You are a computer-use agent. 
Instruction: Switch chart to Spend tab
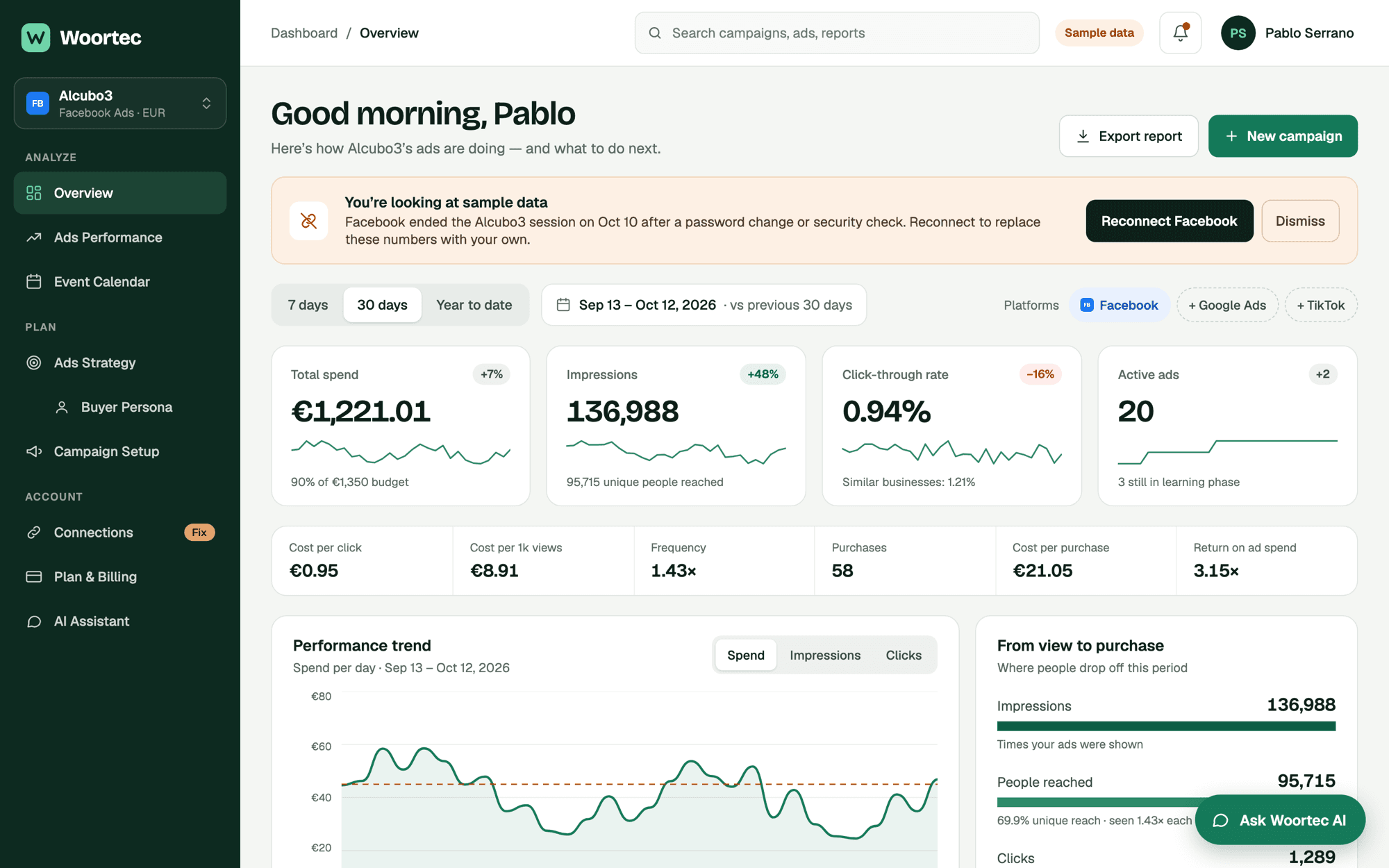[x=745, y=655]
